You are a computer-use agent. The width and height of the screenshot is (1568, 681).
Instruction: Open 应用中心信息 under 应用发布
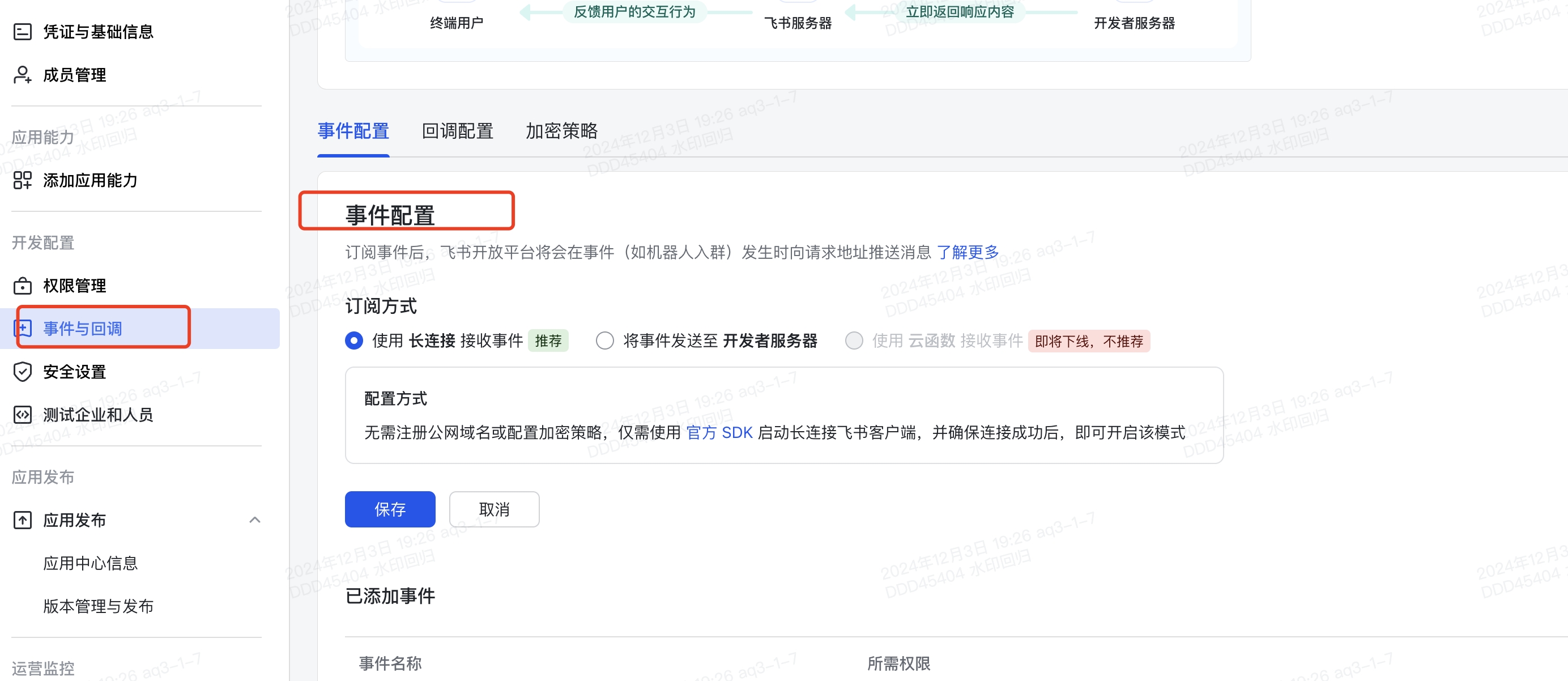(x=90, y=564)
